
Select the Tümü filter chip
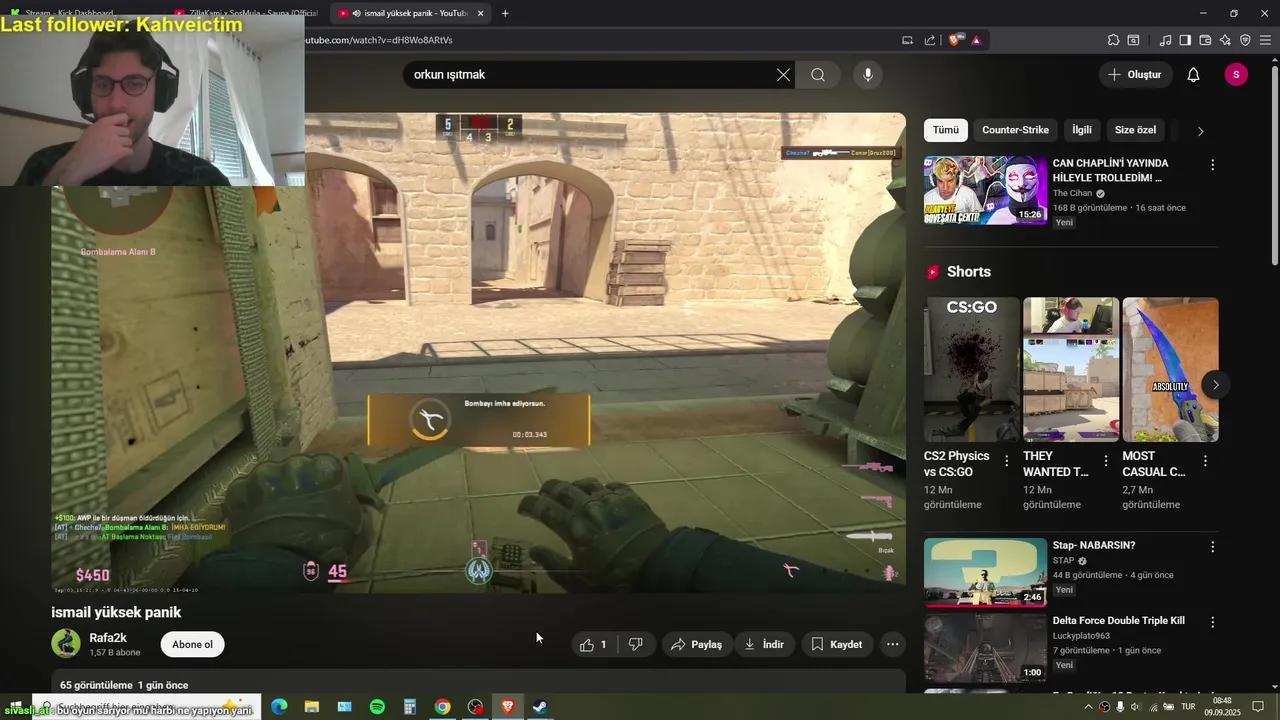pyautogui.click(x=946, y=130)
